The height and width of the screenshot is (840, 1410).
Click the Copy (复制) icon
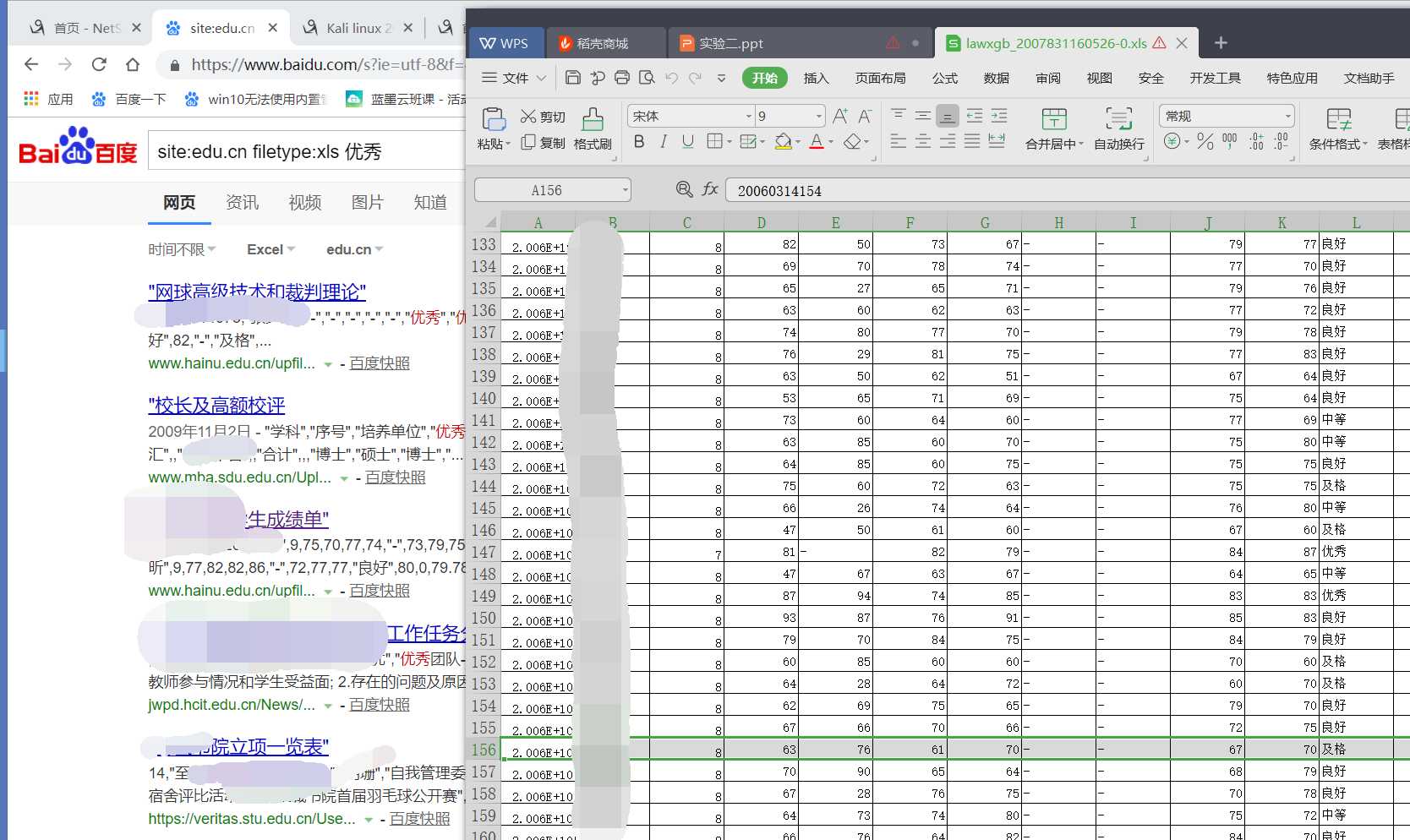pos(528,142)
